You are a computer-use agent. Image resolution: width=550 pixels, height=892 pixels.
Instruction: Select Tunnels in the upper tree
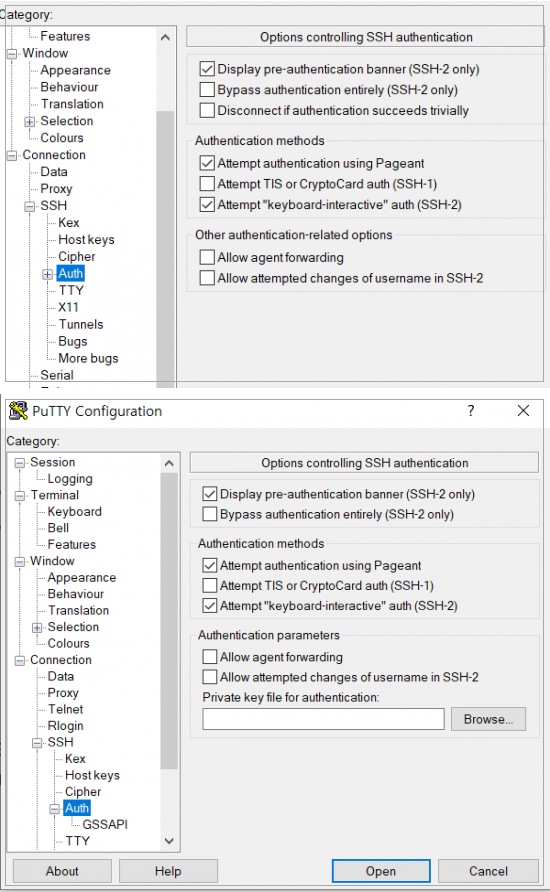click(x=81, y=324)
